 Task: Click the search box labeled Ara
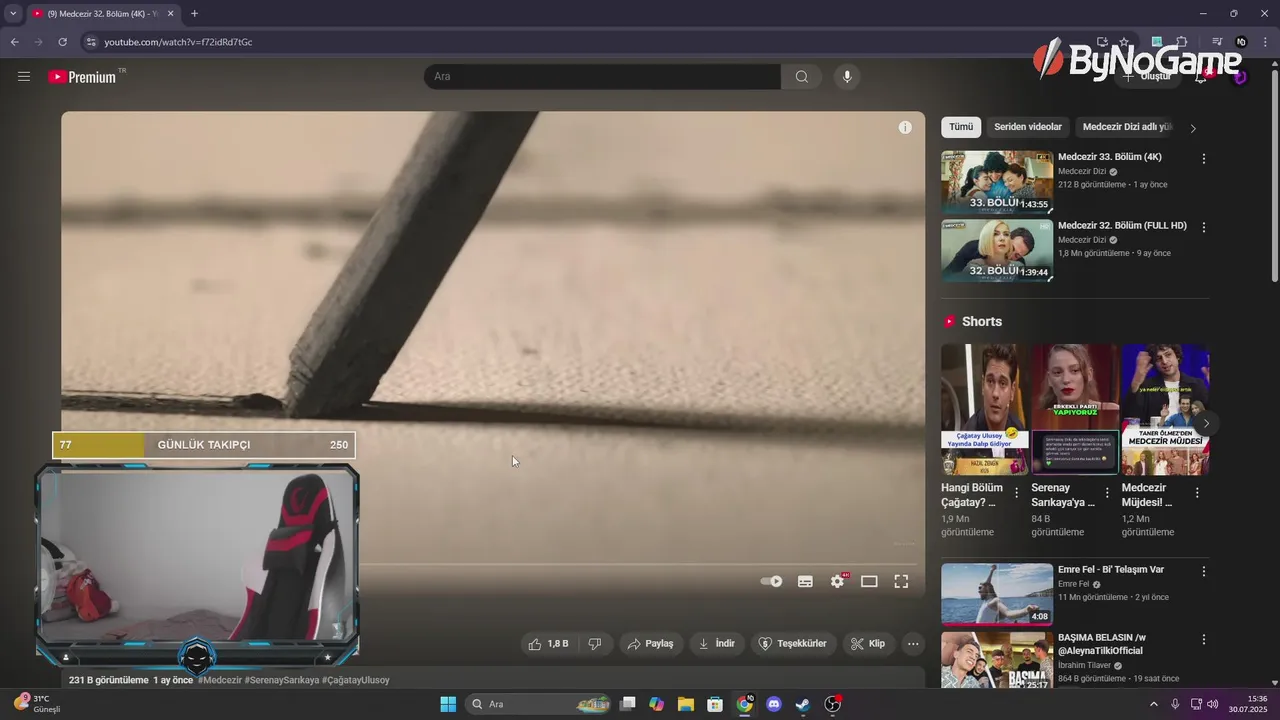click(x=603, y=77)
